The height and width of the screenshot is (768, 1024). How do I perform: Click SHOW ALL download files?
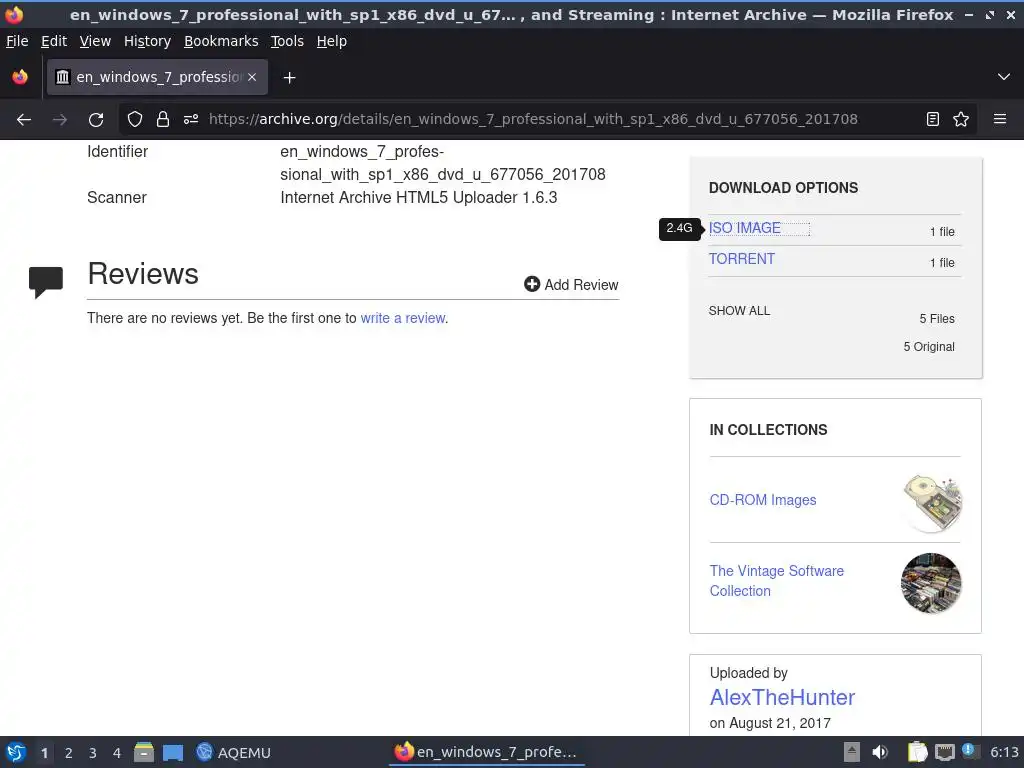739,311
